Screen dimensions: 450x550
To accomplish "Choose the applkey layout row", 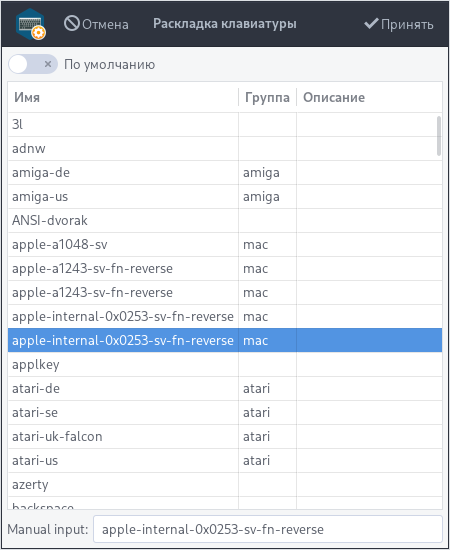I will click(x=225, y=364).
